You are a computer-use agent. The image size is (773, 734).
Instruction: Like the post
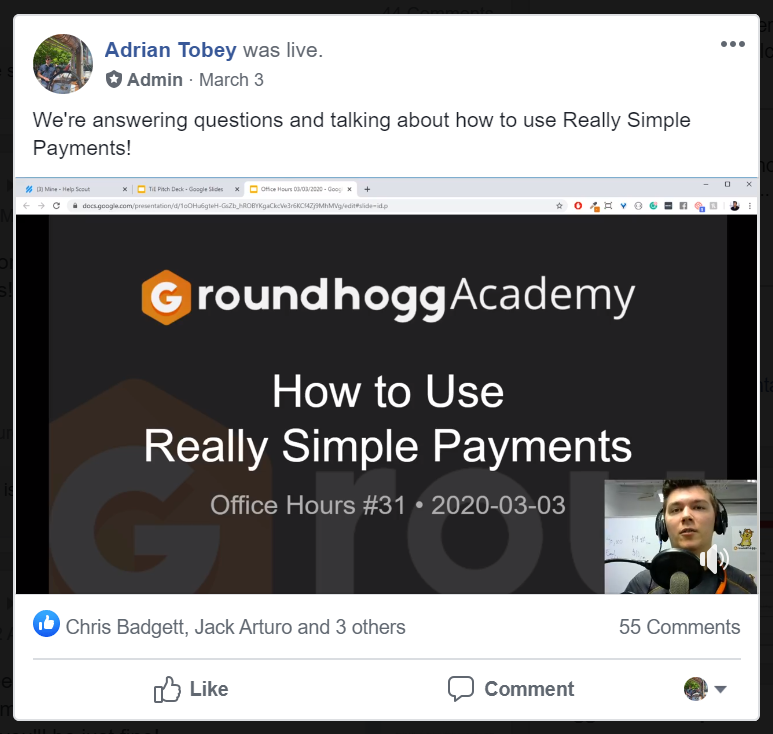(191, 689)
